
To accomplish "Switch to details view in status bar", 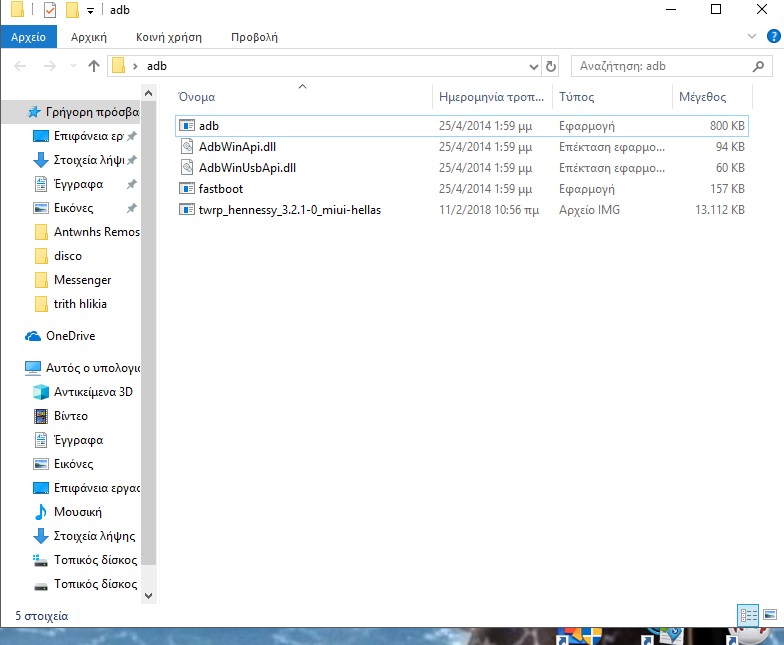I will point(748,614).
